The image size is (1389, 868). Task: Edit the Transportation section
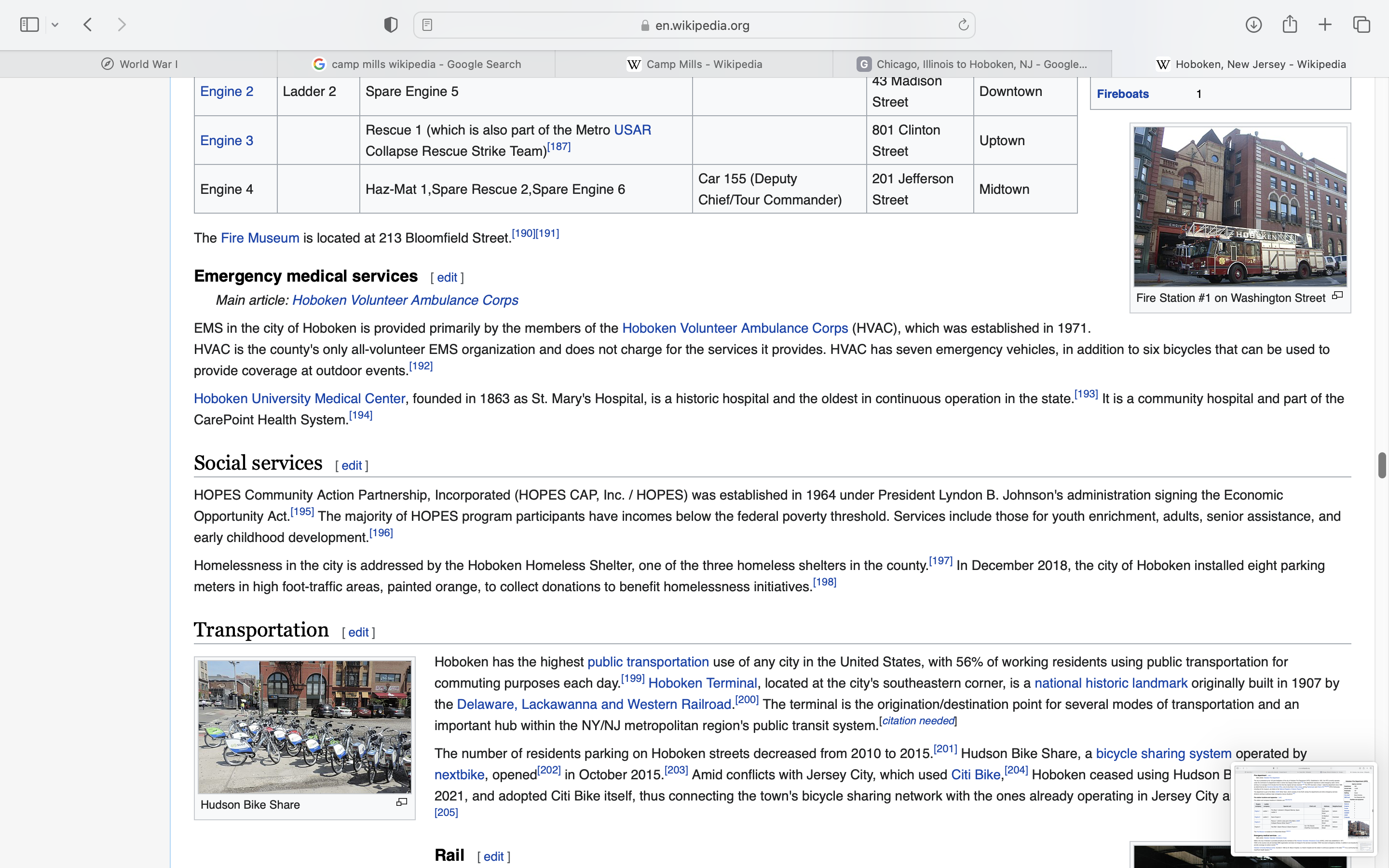point(358,633)
